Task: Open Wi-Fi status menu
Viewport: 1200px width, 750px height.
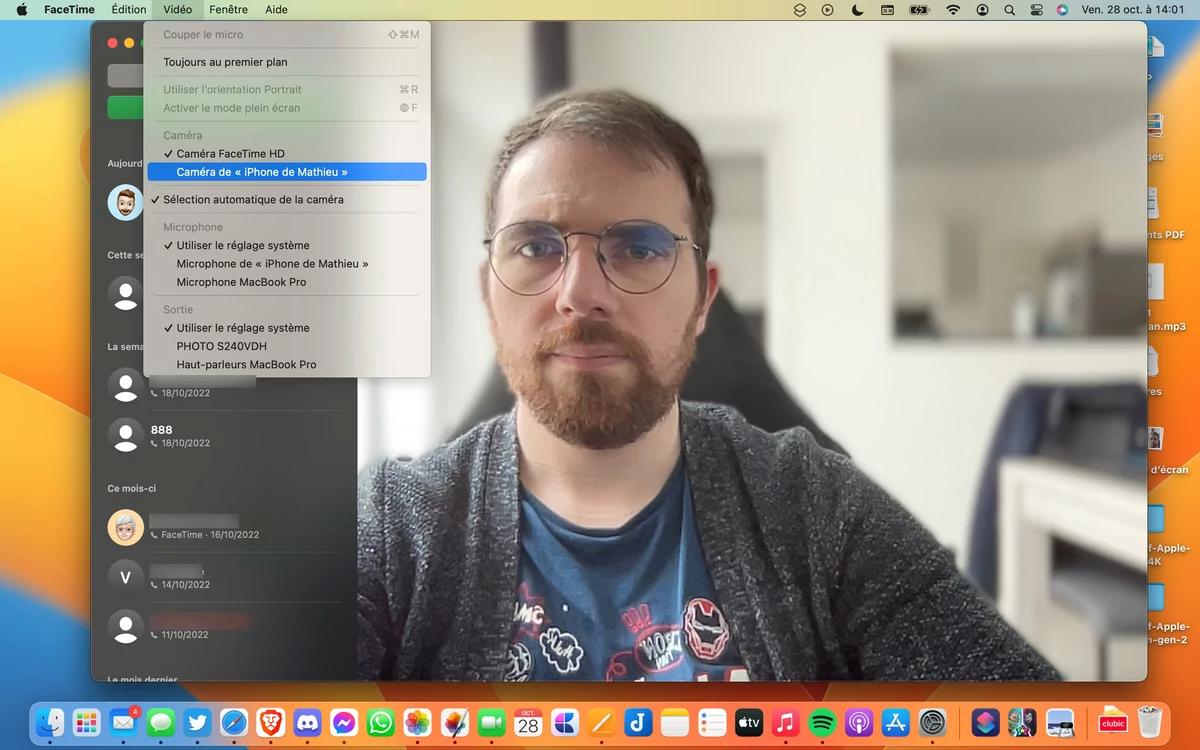Action: pos(953,9)
